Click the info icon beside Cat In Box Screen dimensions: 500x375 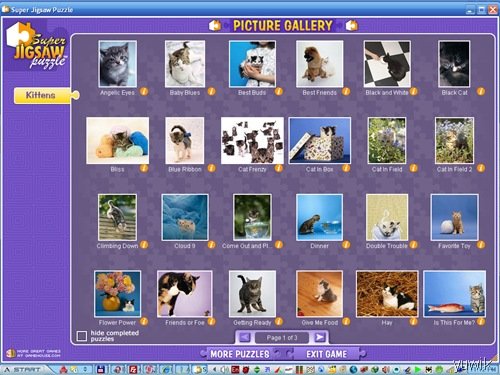(x=346, y=168)
